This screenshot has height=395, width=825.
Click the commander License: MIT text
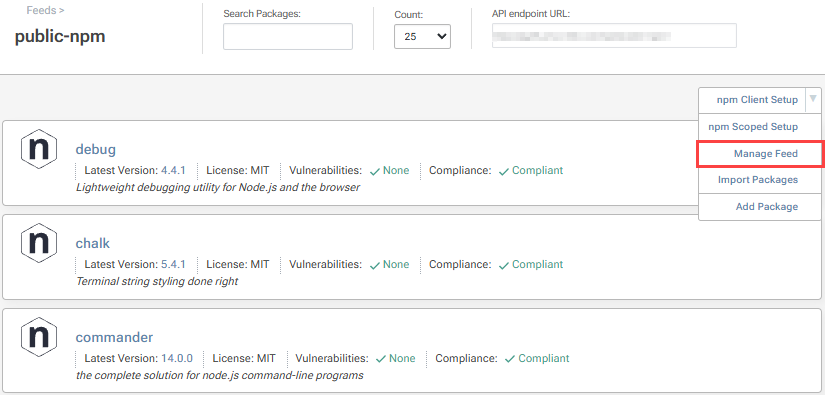pos(244,358)
